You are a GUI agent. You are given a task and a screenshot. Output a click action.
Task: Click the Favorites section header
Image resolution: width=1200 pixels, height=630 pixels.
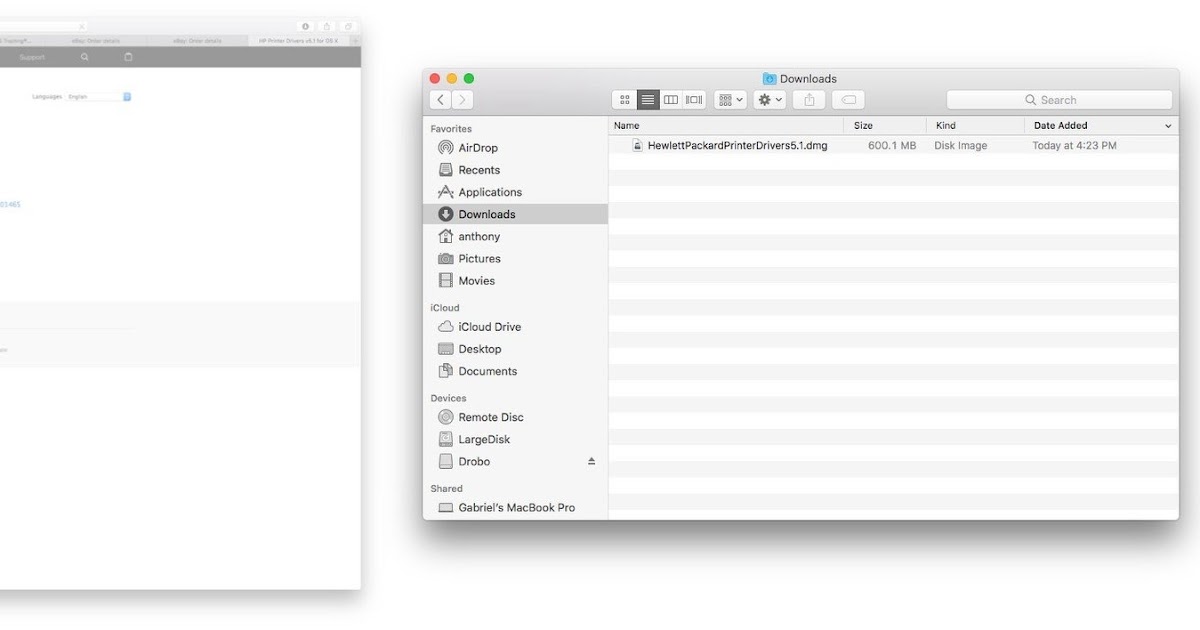click(451, 129)
